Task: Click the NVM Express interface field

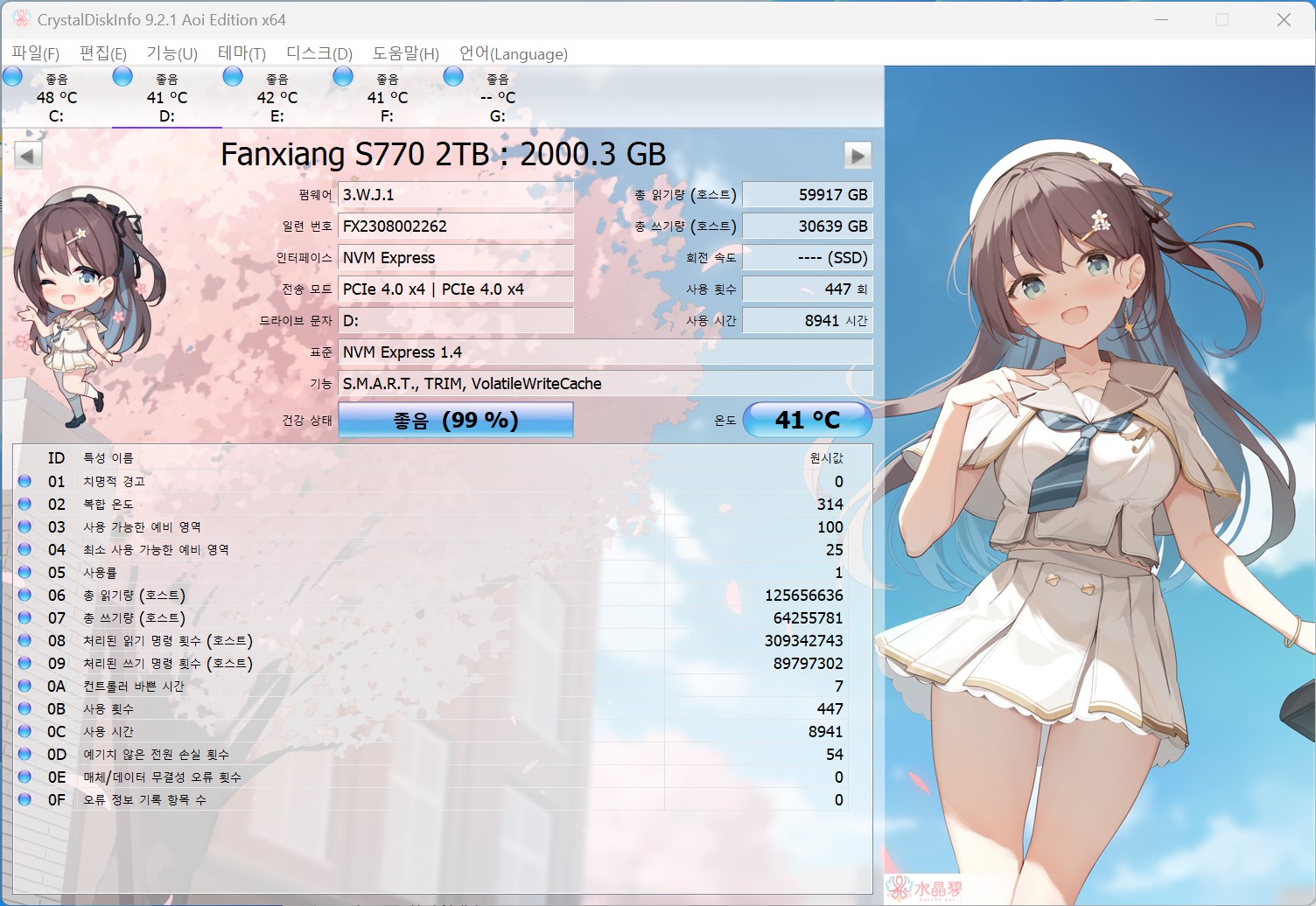Action: (456, 258)
